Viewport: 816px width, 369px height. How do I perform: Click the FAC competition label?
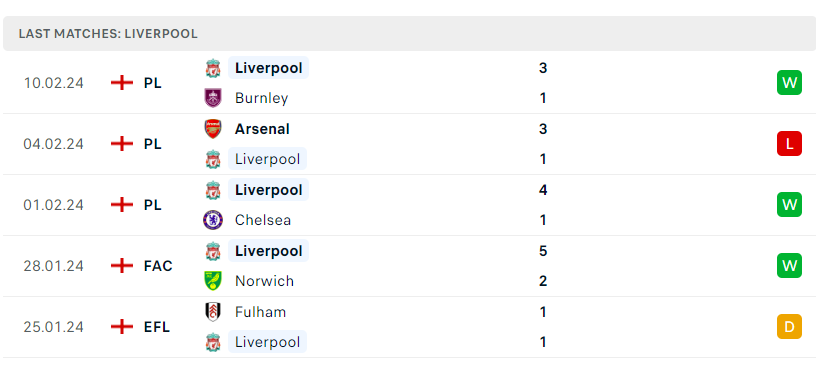point(158,266)
